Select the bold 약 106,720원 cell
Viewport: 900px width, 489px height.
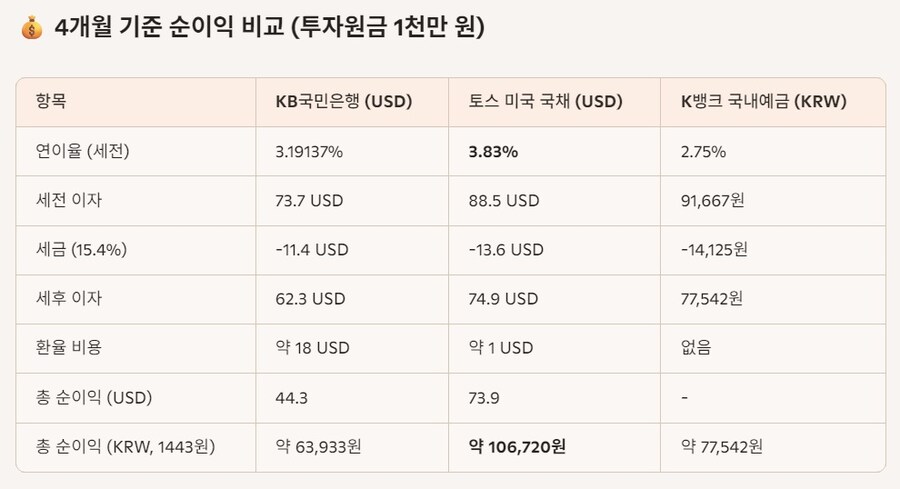click(517, 446)
